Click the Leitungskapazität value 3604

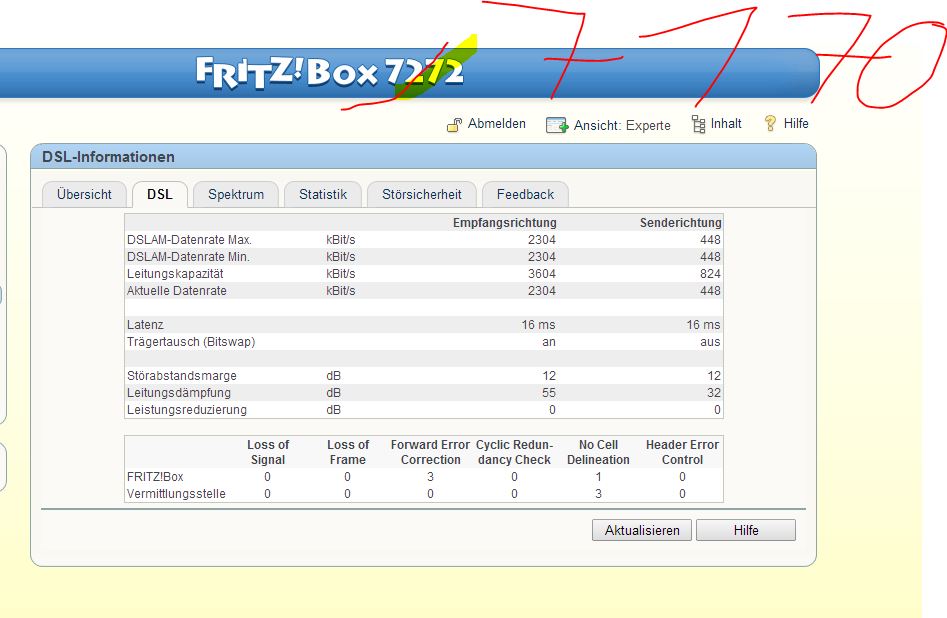tap(542, 274)
